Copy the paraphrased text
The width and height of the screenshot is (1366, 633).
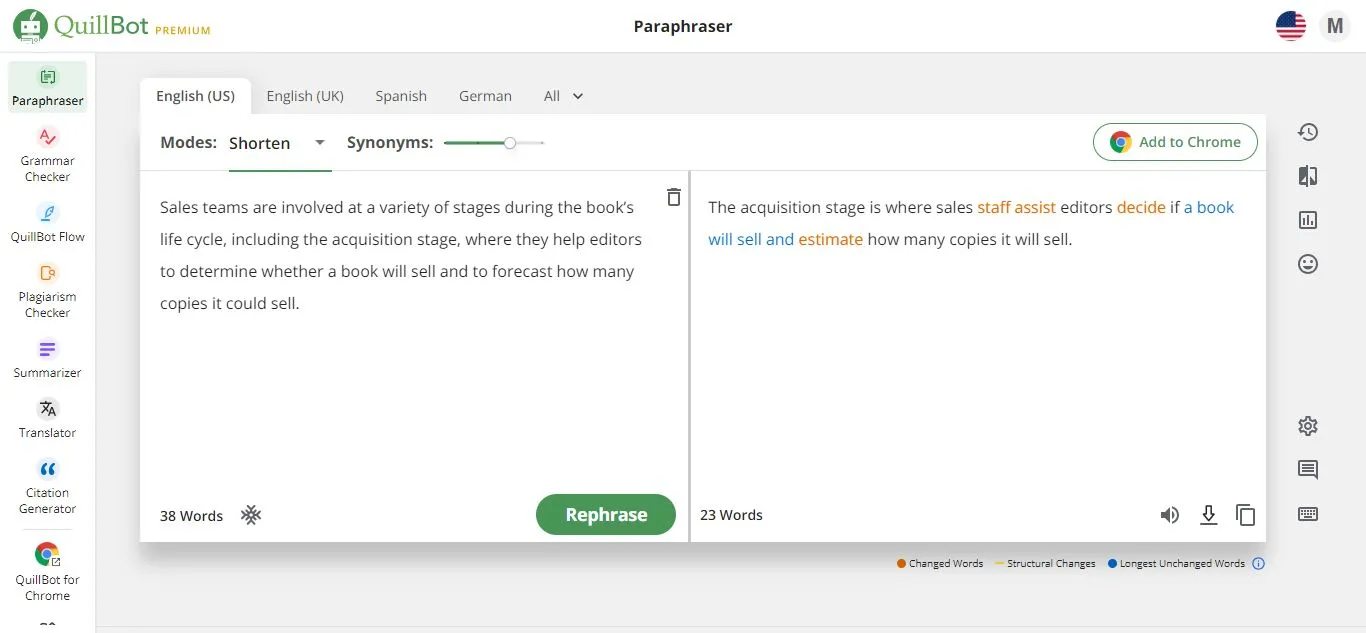click(1246, 515)
